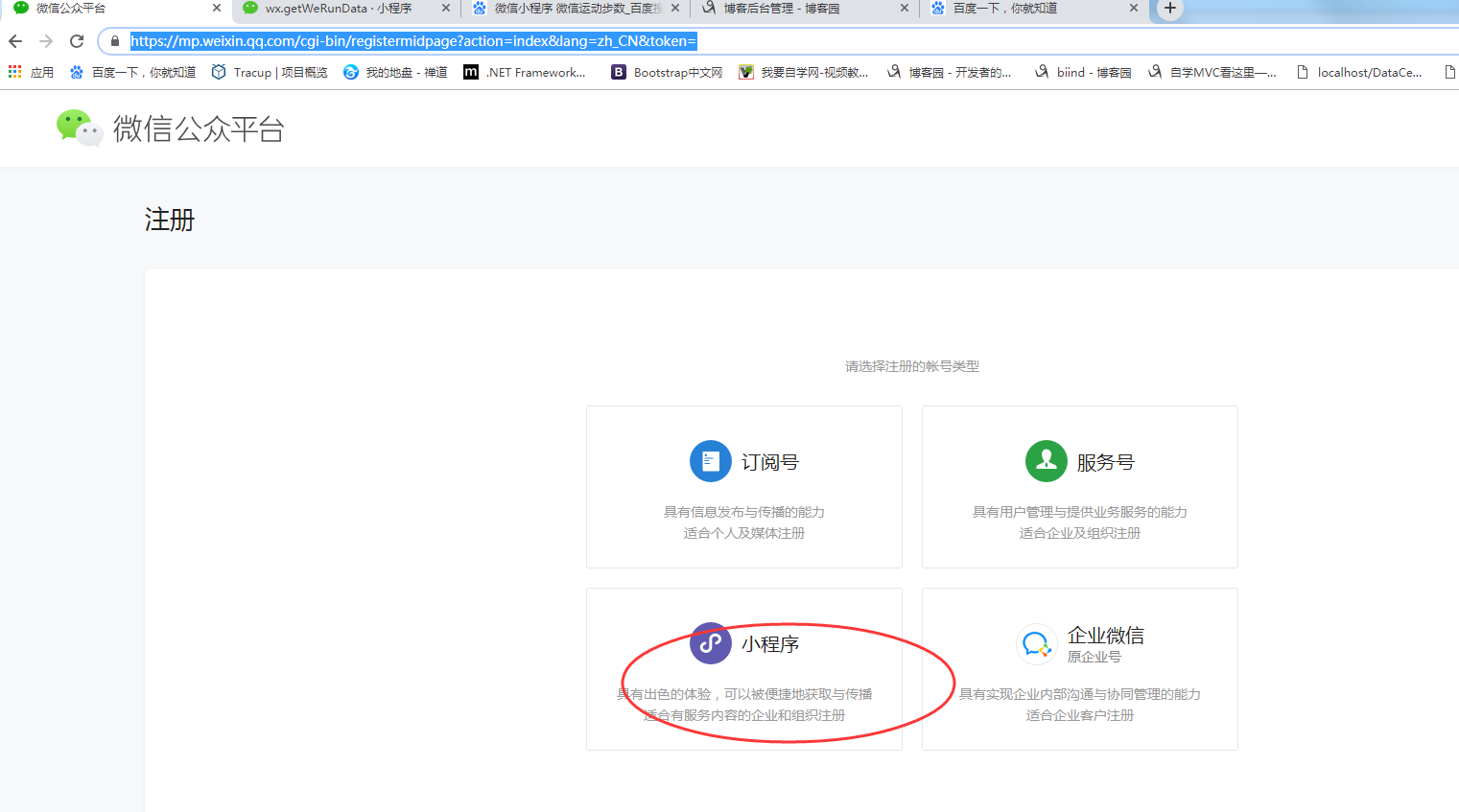Select the 服务号 account type title
1459x812 pixels.
pyautogui.click(x=1106, y=462)
